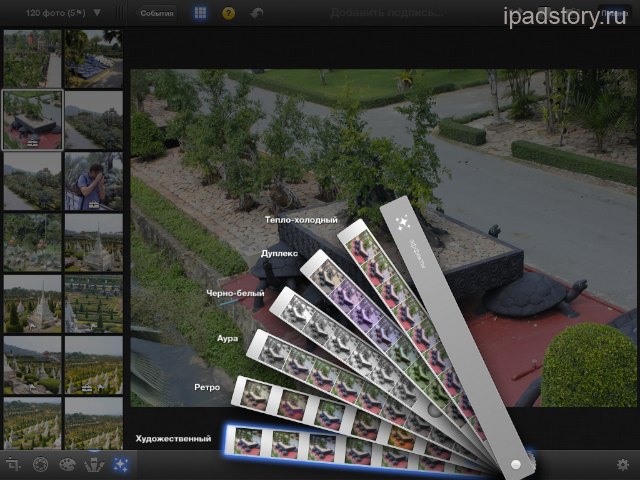Open the yellow Help icon
The height and width of the screenshot is (480, 640).
229,13
